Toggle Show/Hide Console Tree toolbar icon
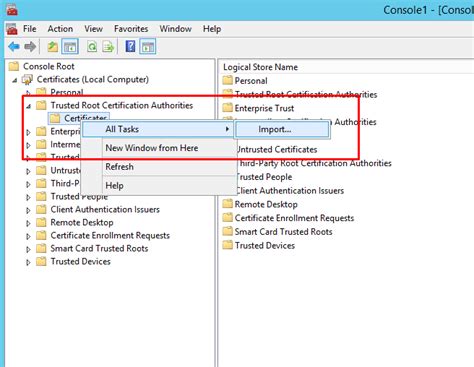Viewport: 474px width, 367px height. point(70,47)
